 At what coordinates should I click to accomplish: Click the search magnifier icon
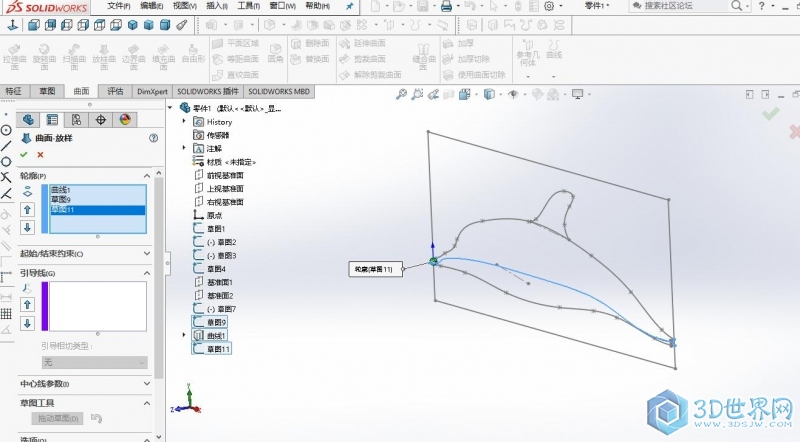point(736,6)
